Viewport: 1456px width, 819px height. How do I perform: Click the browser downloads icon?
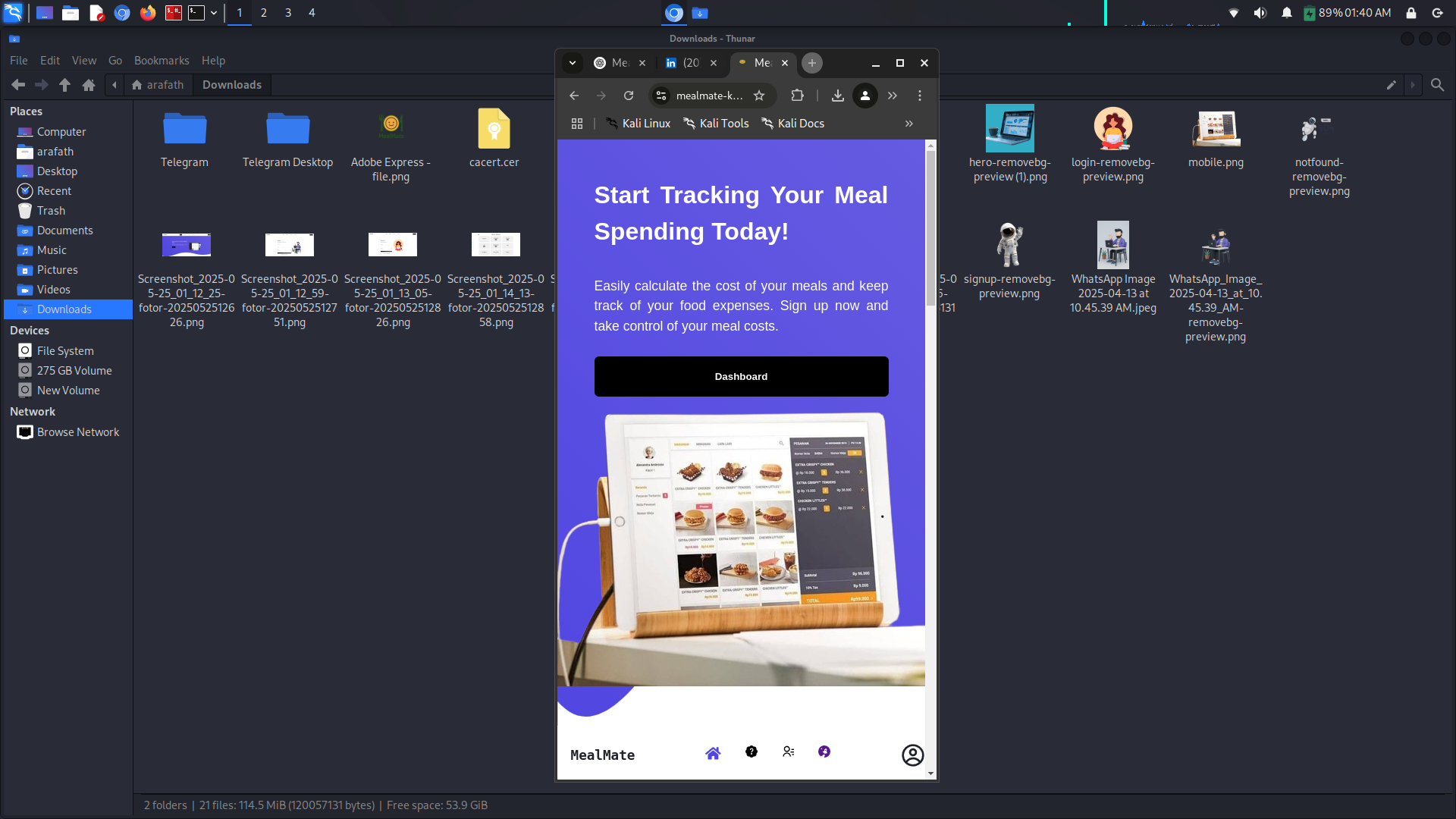837,96
